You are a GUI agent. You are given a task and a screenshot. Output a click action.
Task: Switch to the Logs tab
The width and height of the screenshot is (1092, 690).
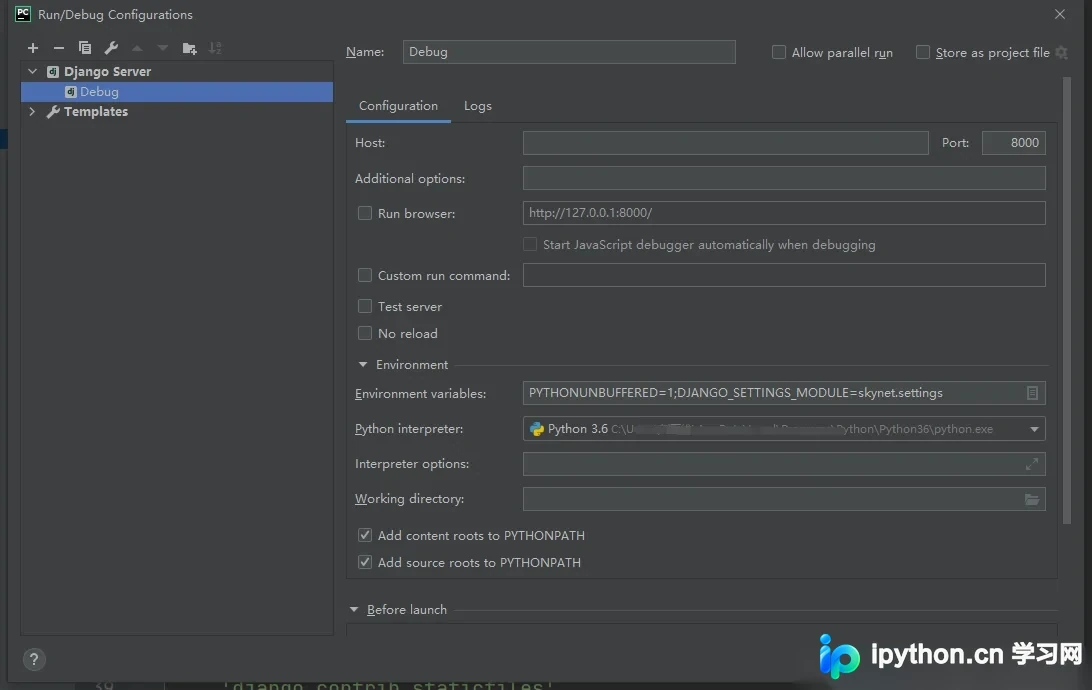[478, 106]
